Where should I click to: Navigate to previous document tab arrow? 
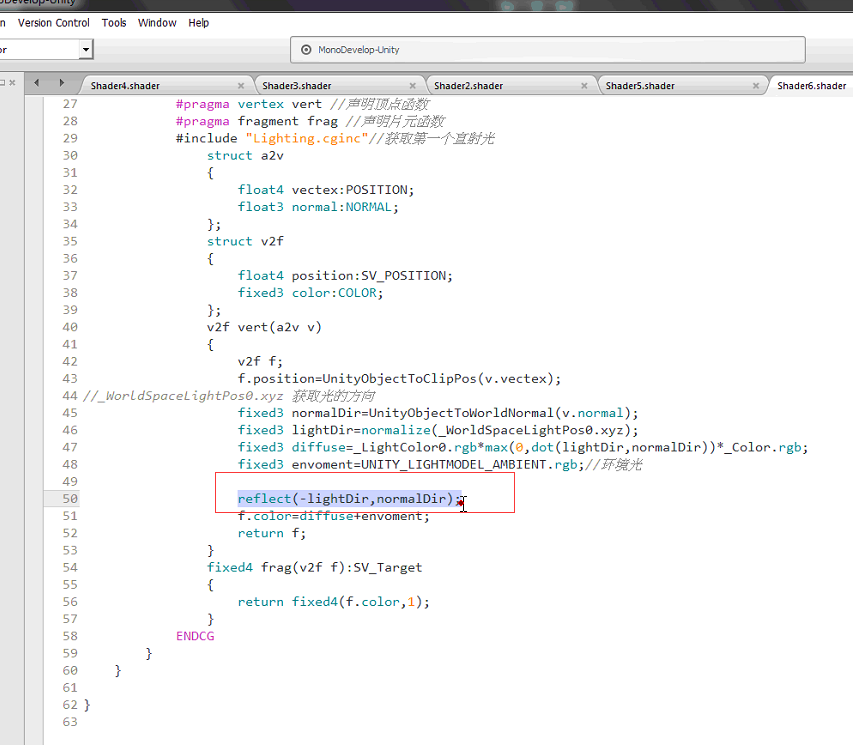(36, 83)
